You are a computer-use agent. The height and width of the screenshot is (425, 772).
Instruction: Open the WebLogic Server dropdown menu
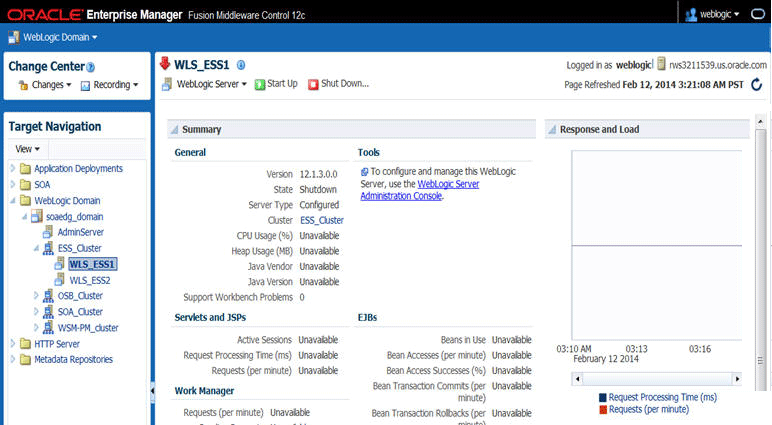coord(212,84)
